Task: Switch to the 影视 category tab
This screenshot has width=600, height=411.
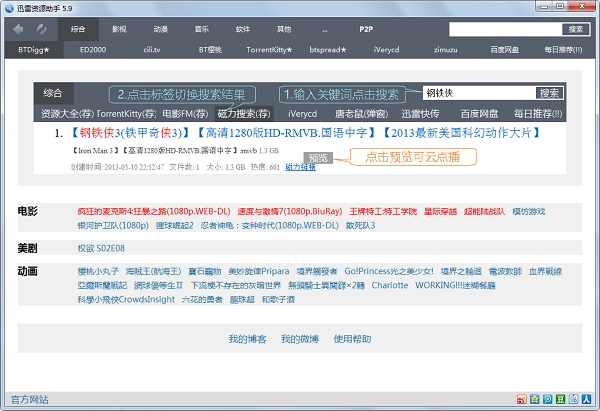Action: [119, 29]
